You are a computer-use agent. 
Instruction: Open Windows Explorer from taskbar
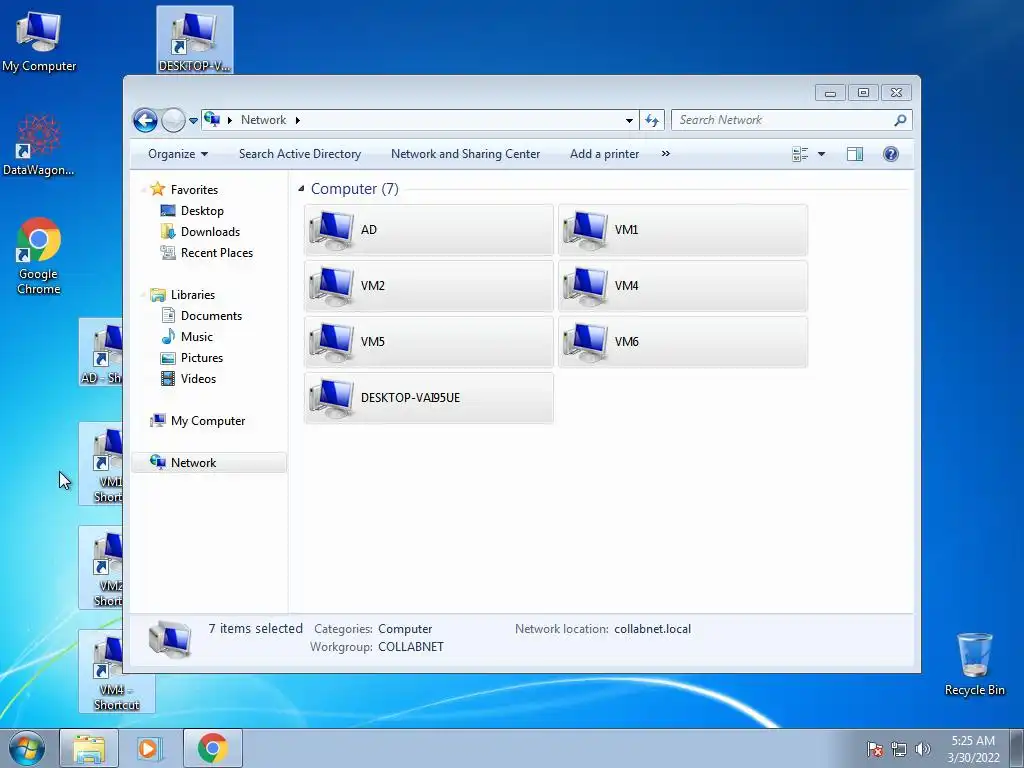89,748
